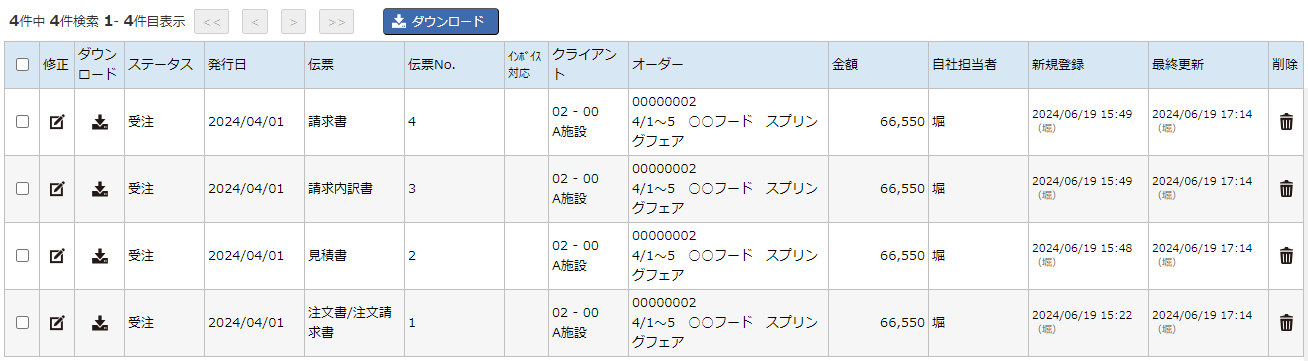Edit the 請求書 row with pencil icon

click(x=57, y=122)
